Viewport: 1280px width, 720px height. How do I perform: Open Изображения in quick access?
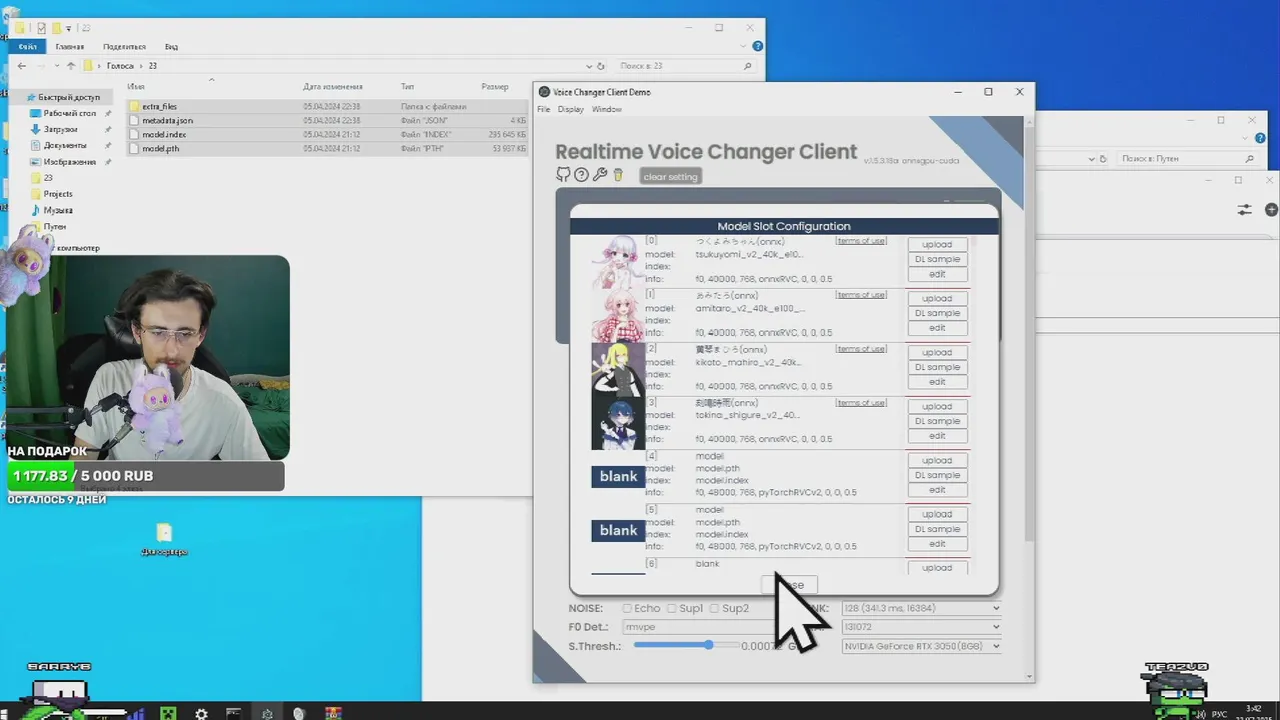(x=69, y=161)
